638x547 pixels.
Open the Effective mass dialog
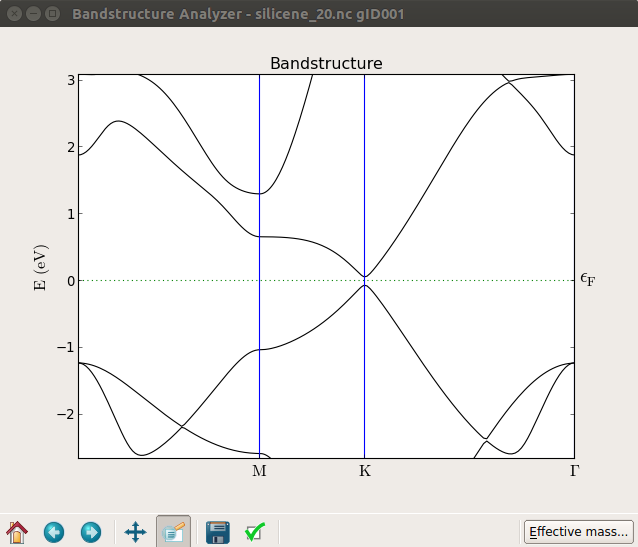coord(579,532)
